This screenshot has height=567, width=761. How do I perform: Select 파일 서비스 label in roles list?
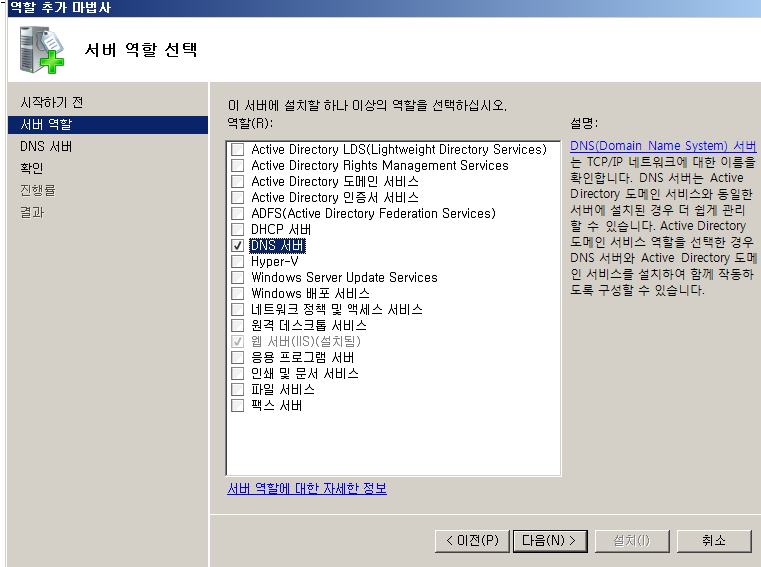[x=283, y=390]
